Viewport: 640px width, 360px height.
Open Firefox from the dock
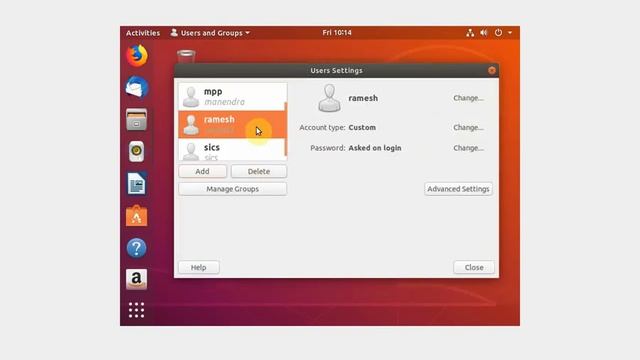tap(137, 56)
